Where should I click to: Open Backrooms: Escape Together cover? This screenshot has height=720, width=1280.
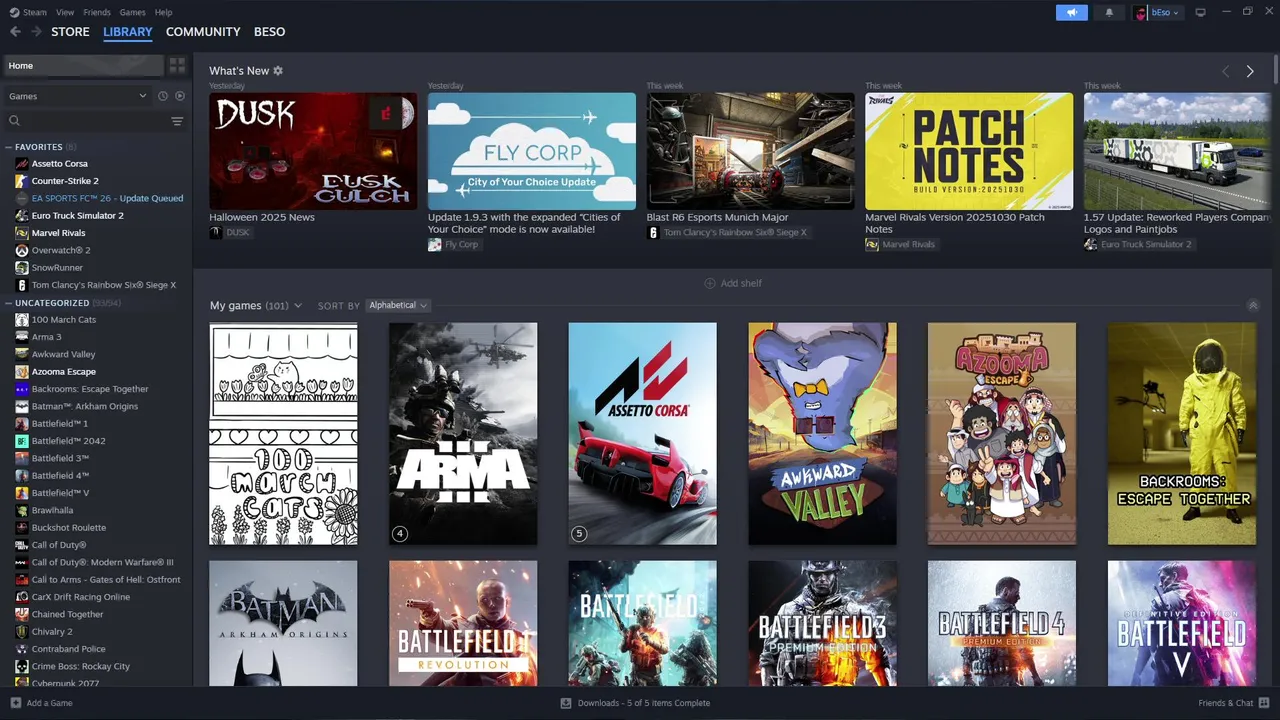coord(1182,433)
